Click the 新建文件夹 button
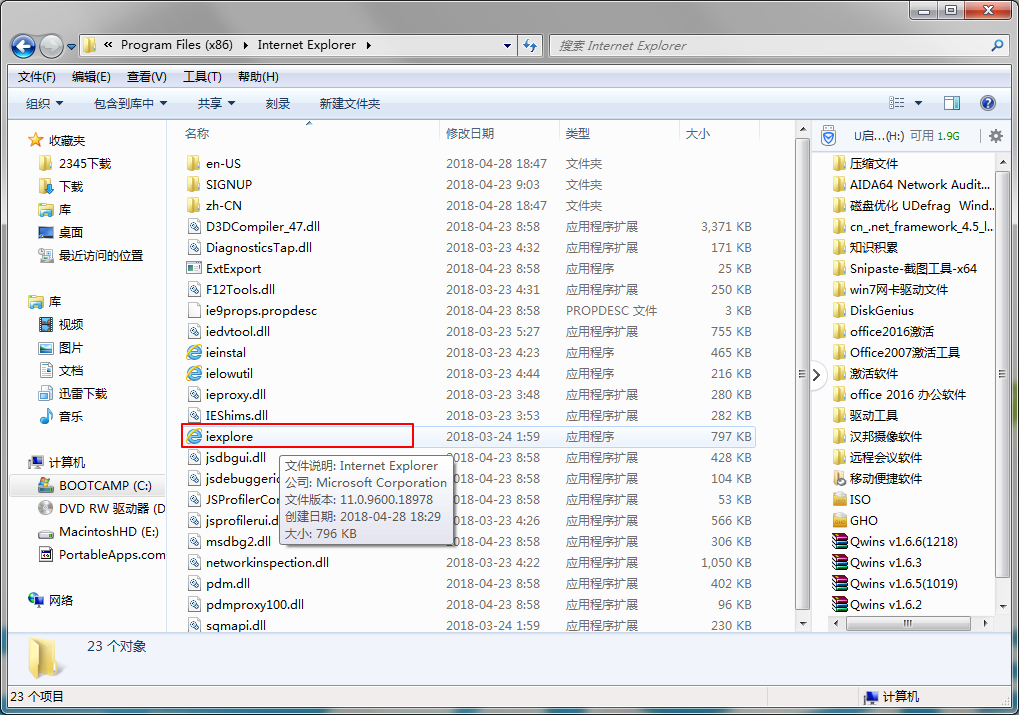This screenshot has height=715, width=1019. click(x=350, y=103)
